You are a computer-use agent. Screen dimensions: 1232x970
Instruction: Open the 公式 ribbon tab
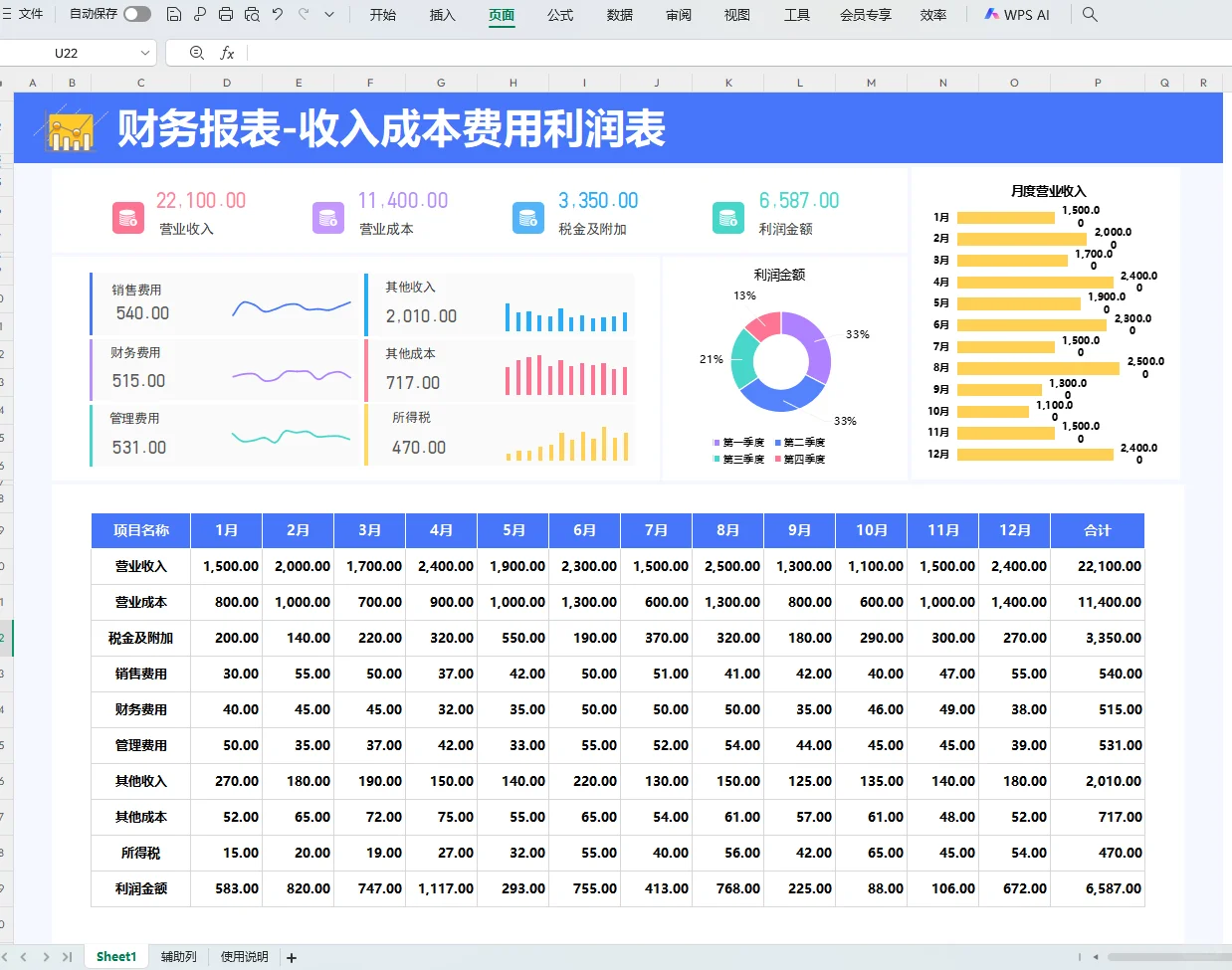tap(560, 15)
